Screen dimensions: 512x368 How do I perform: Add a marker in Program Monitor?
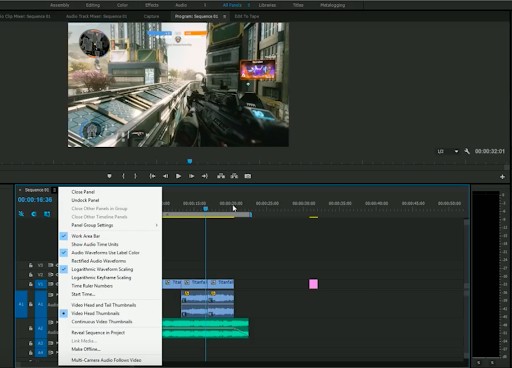tap(109, 176)
